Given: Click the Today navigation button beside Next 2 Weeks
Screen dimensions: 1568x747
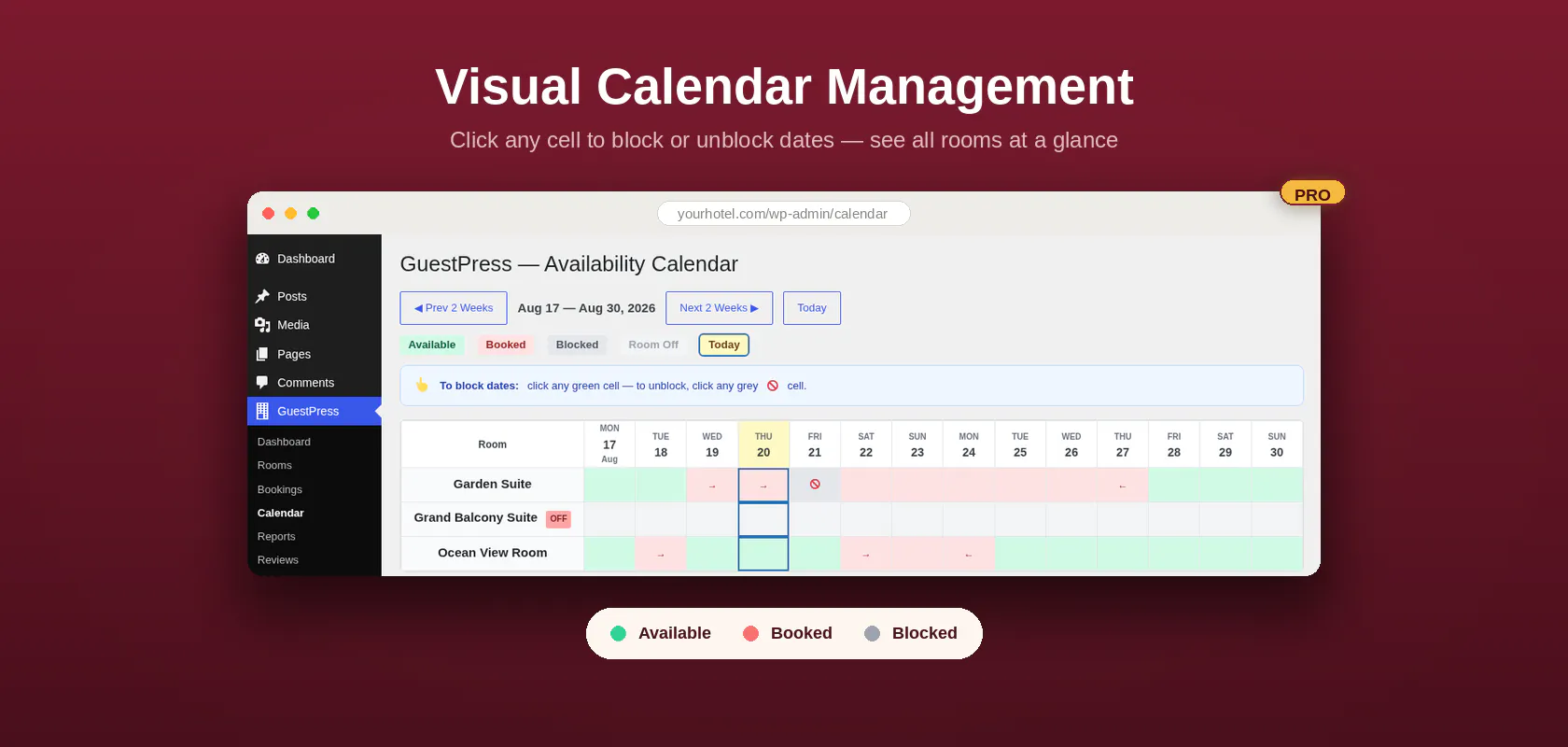Looking at the screenshot, I should 812,308.
